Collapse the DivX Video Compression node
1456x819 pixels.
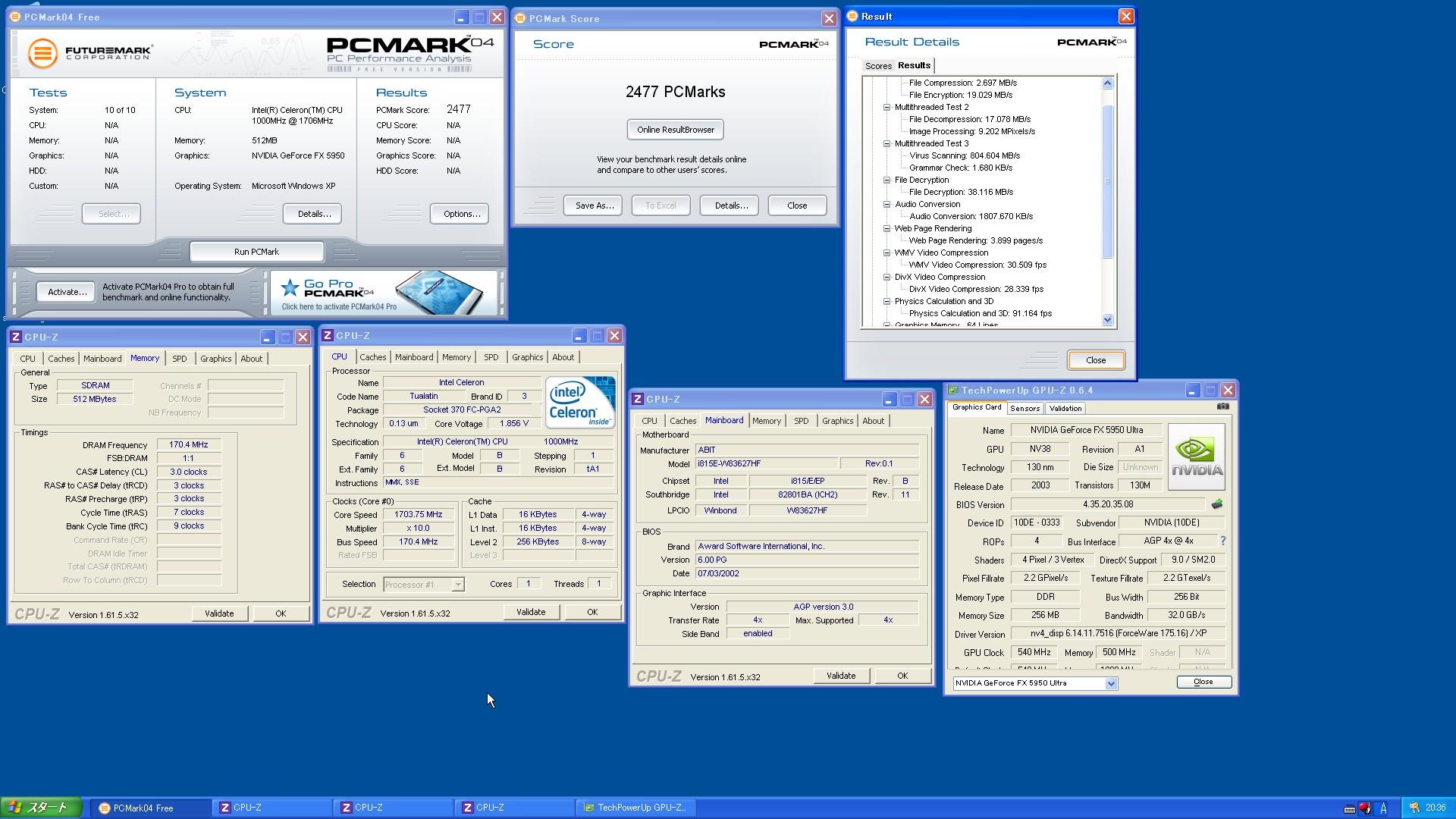[x=886, y=277]
